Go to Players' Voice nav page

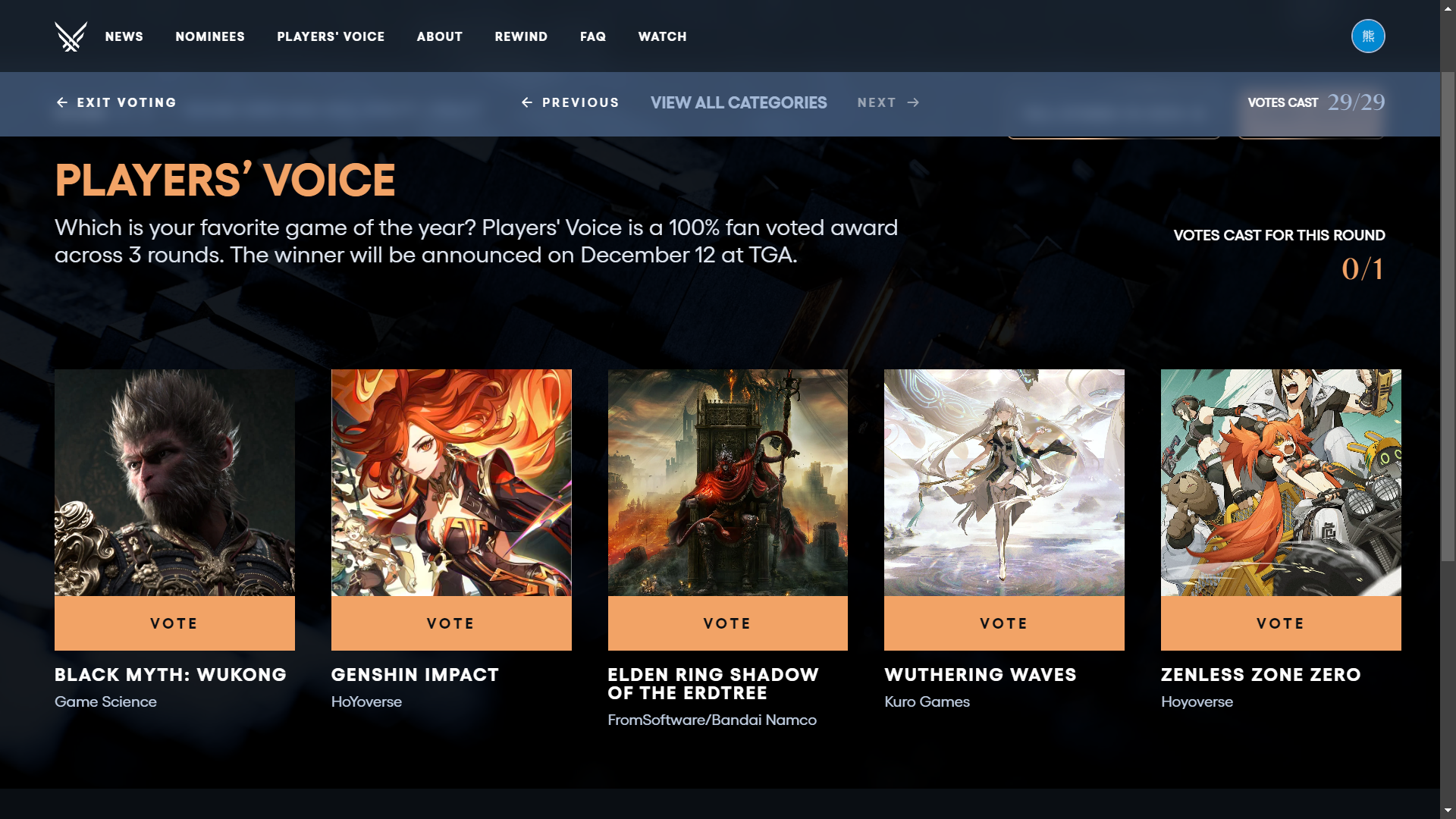[331, 36]
